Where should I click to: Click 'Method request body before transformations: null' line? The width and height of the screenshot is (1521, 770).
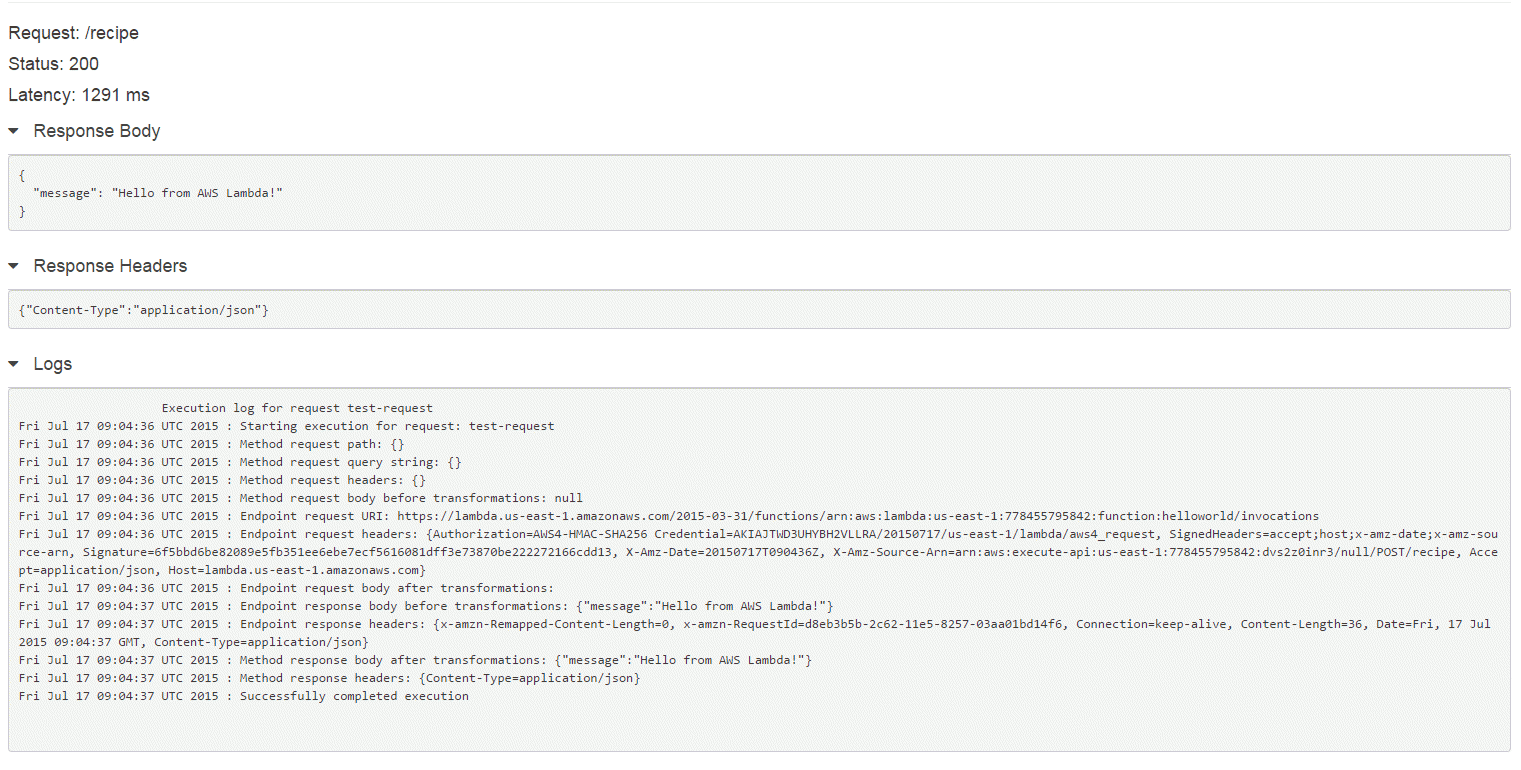300,498
